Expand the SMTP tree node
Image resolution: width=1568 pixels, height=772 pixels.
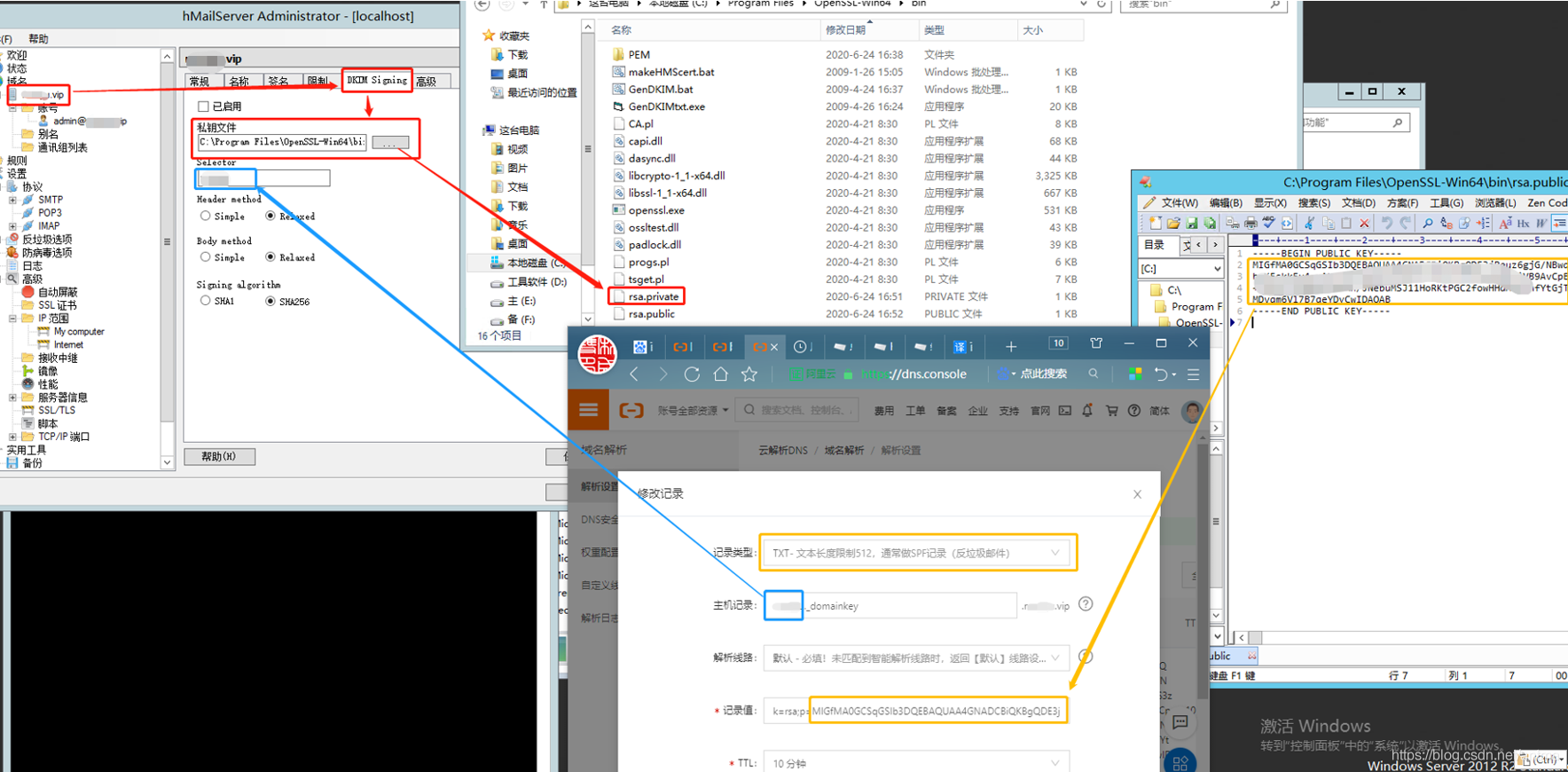tap(12, 201)
